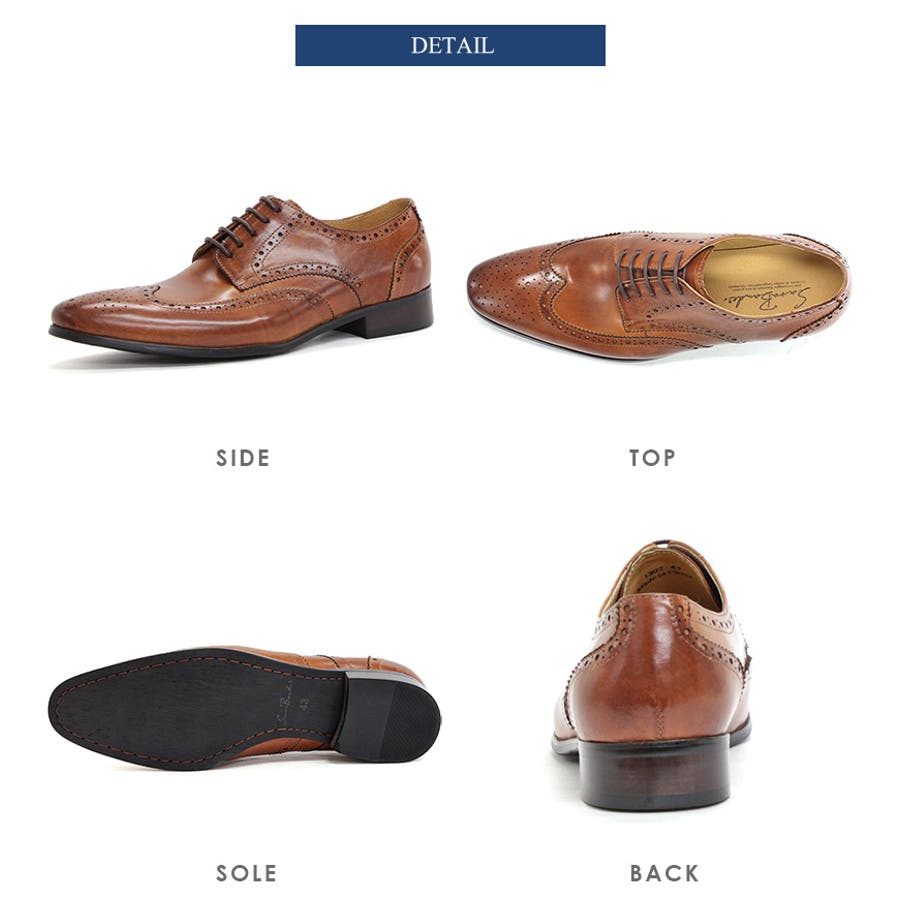
Task: Click the stacked heel in back view
Action: 653,771
